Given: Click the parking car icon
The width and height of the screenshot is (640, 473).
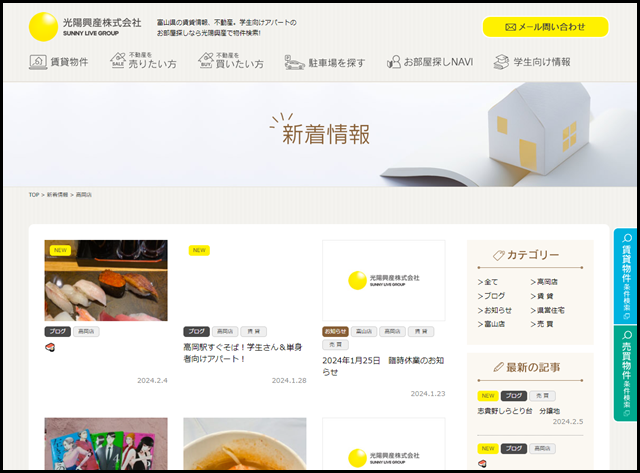Looking at the screenshot, I should pyautogui.click(x=294, y=63).
